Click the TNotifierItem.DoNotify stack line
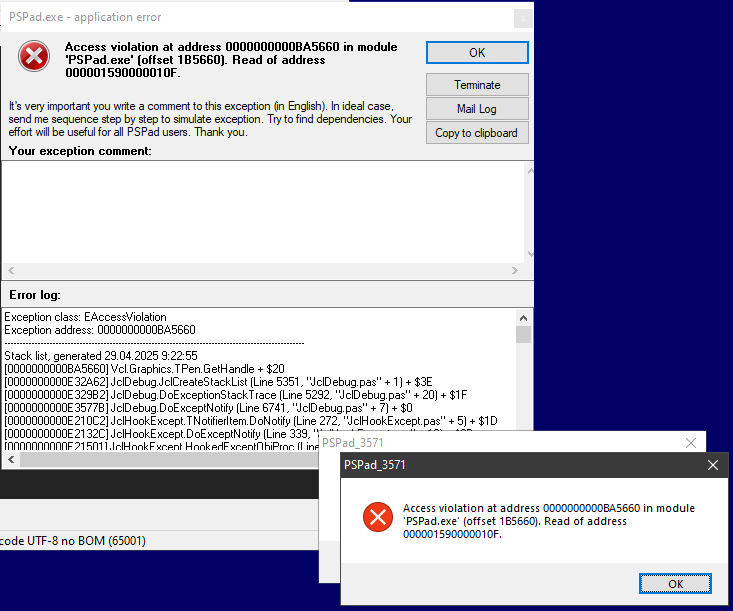Viewport: 733px width, 611px height. tap(251, 421)
